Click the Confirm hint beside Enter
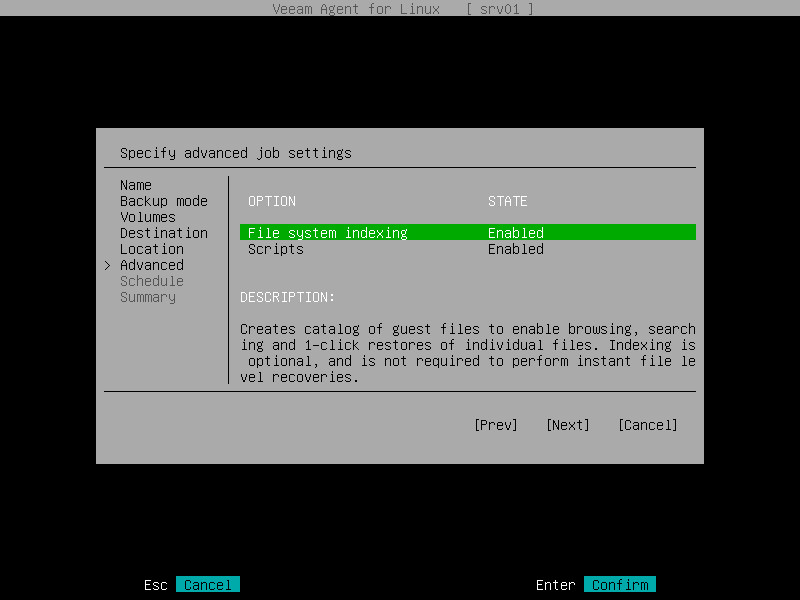This screenshot has height=600, width=800. [x=620, y=584]
